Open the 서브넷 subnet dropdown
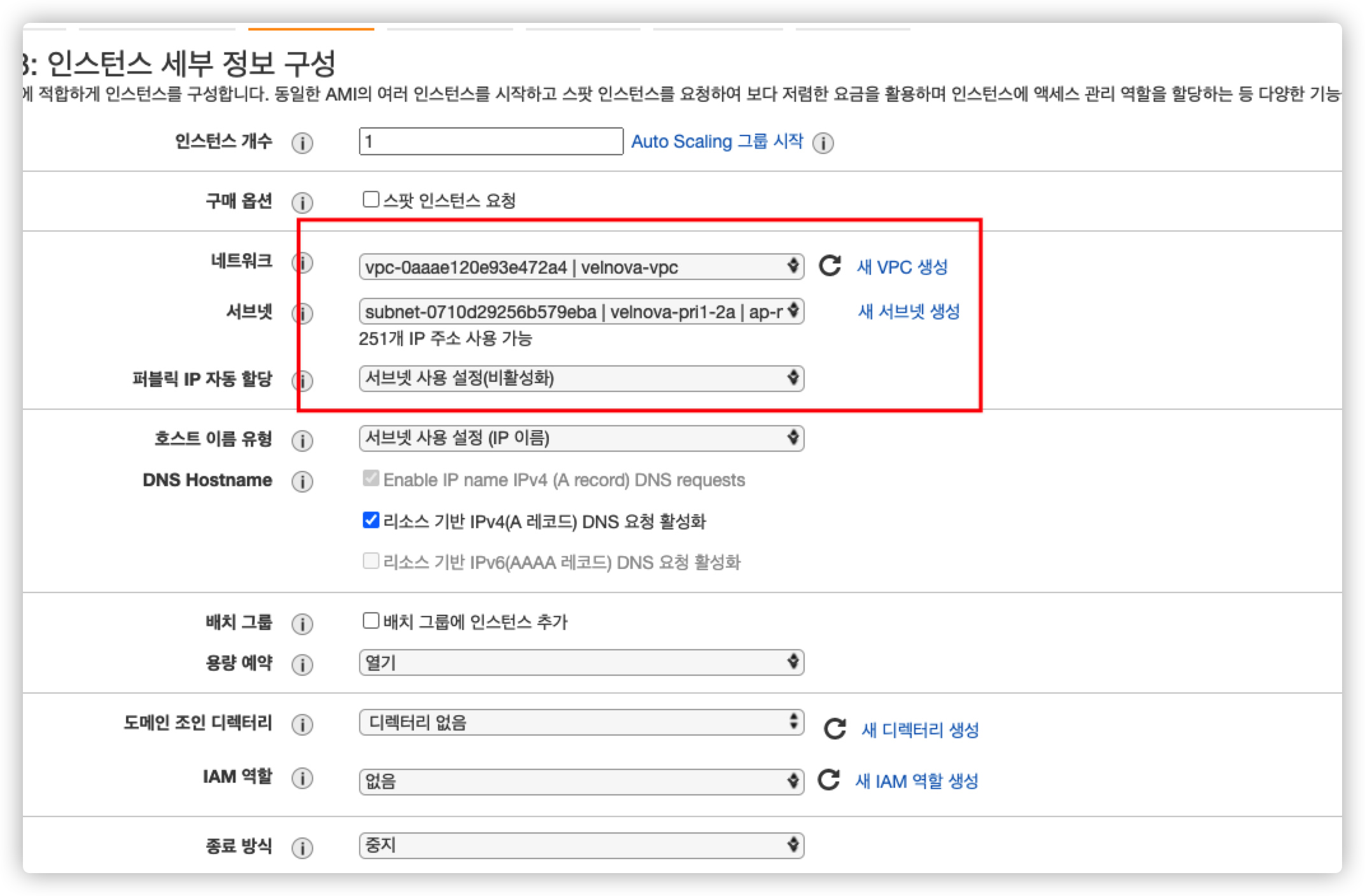The image size is (1365, 896). pos(581,312)
